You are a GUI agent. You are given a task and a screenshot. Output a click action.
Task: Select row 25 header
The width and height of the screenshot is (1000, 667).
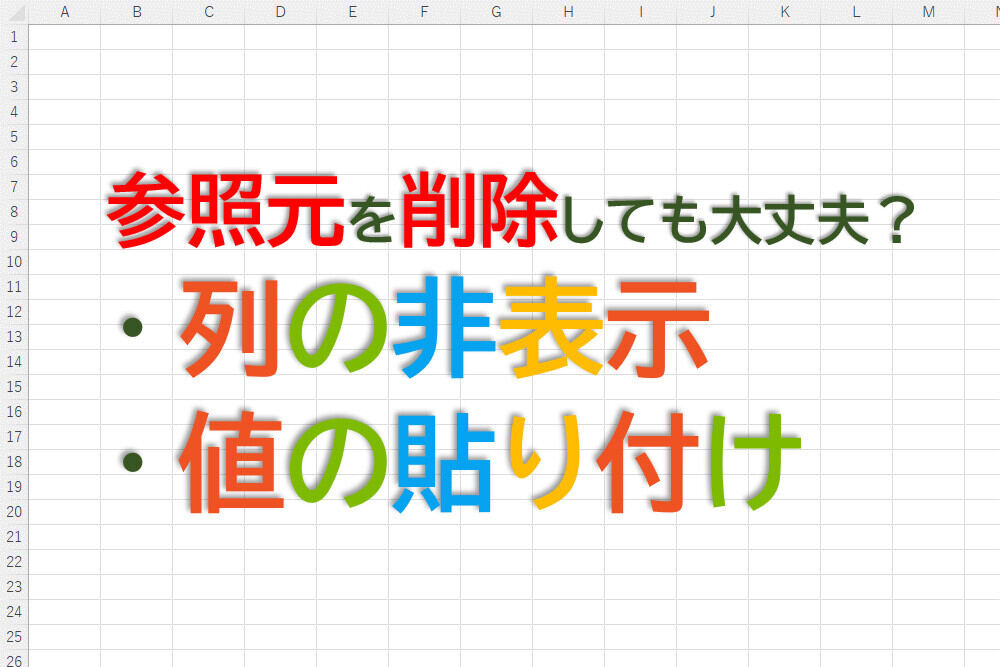14,637
